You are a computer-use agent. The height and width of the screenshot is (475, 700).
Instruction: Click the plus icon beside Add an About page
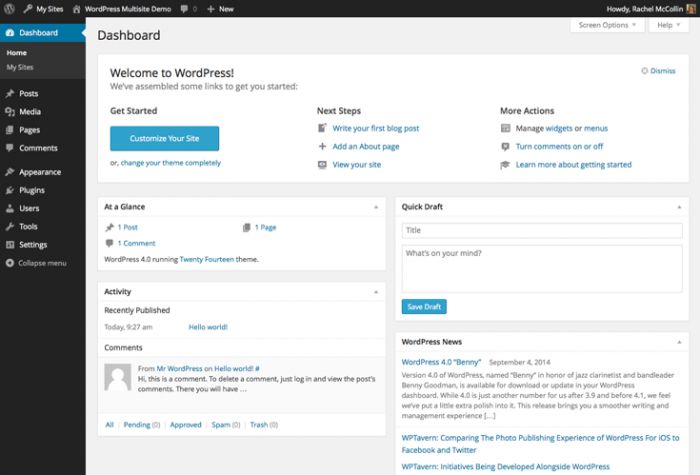click(x=322, y=146)
